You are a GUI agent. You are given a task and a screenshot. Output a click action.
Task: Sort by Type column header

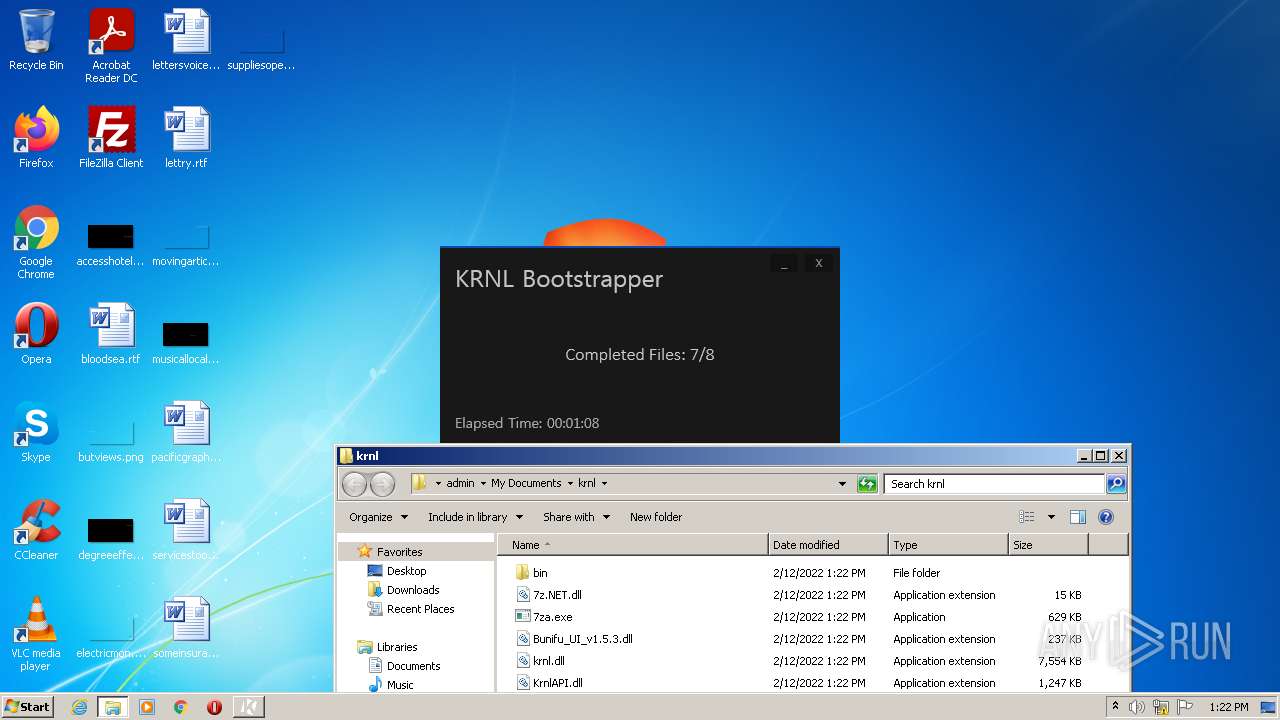[948, 545]
